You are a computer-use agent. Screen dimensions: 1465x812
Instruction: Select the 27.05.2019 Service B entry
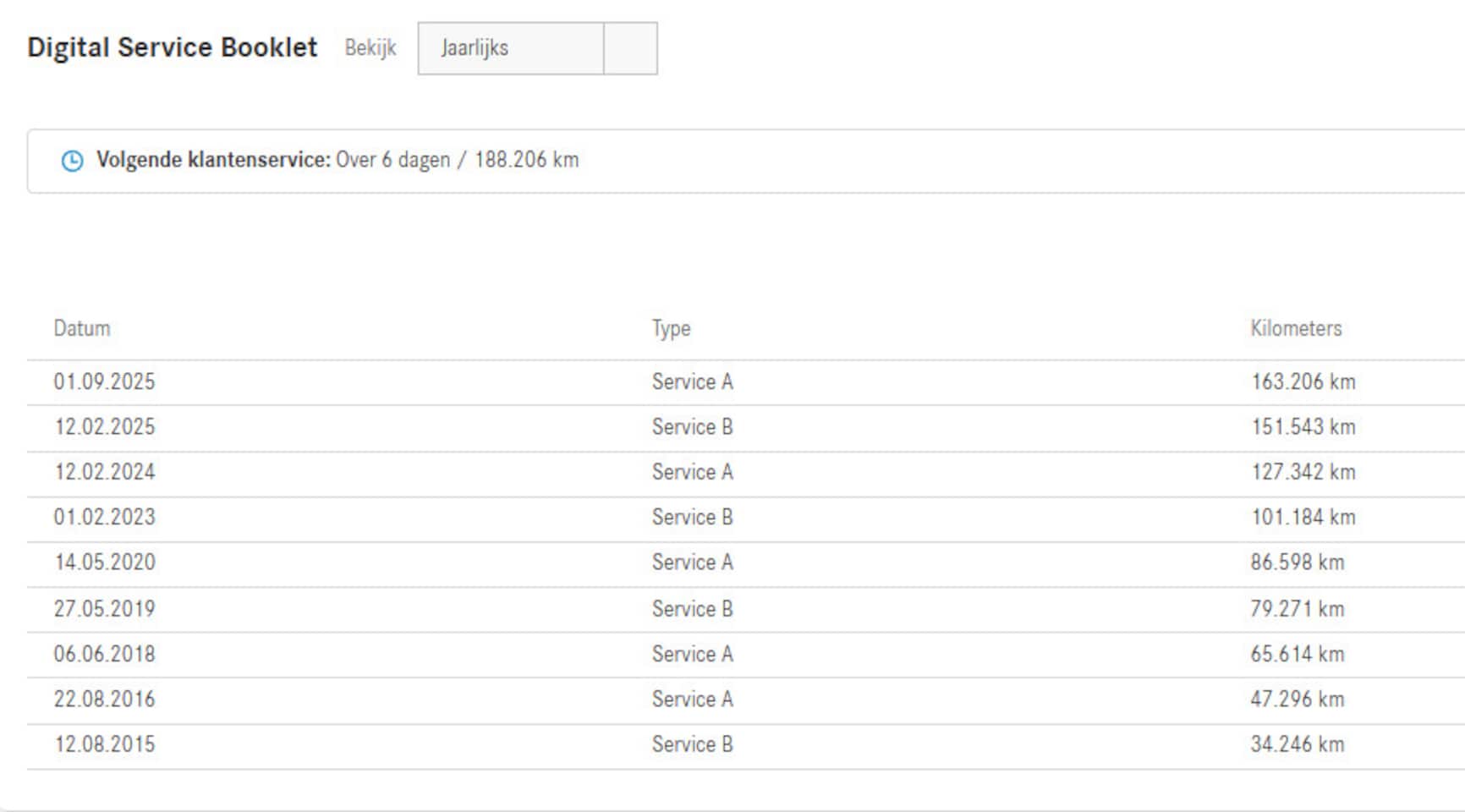click(x=746, y=610)
